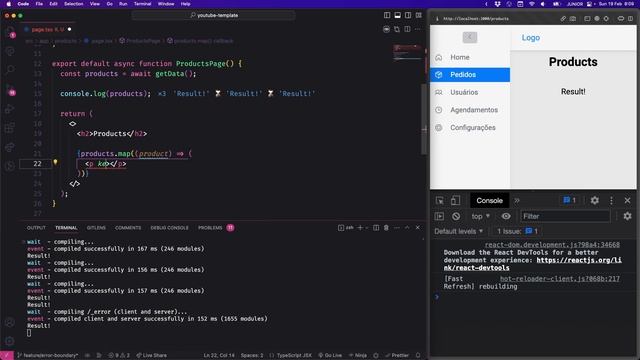Click Prettier in the status bar
The width and height of the screenshot is (640, 360).
click(x=397, y=356)
